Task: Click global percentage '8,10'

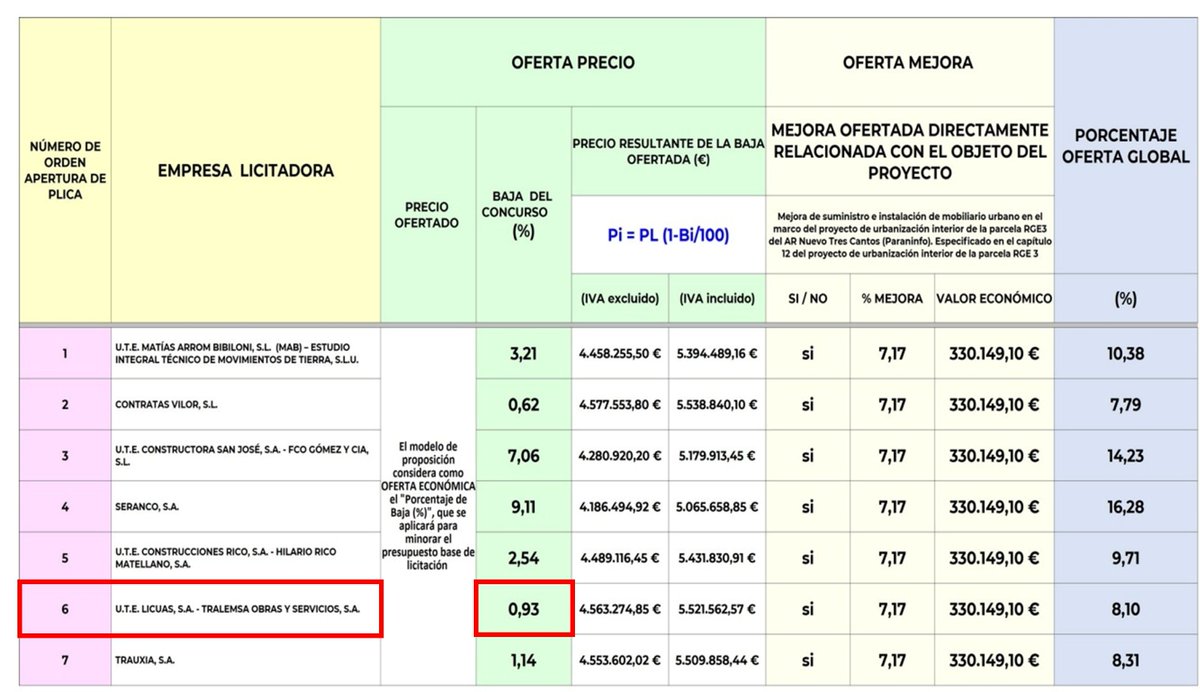Action: click(1125, 608)
